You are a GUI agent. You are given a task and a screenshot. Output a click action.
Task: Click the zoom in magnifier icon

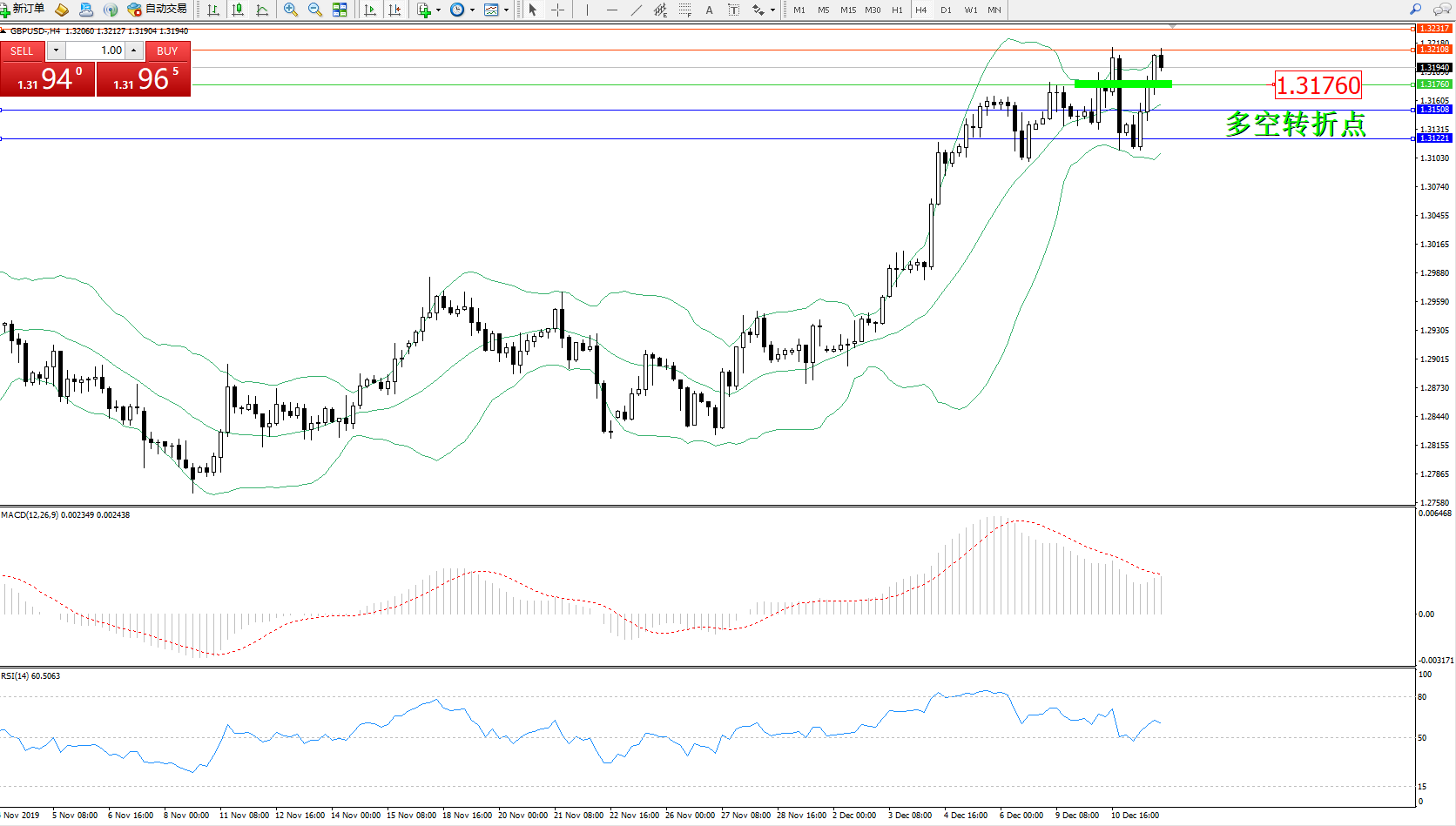tap(291, 10)
